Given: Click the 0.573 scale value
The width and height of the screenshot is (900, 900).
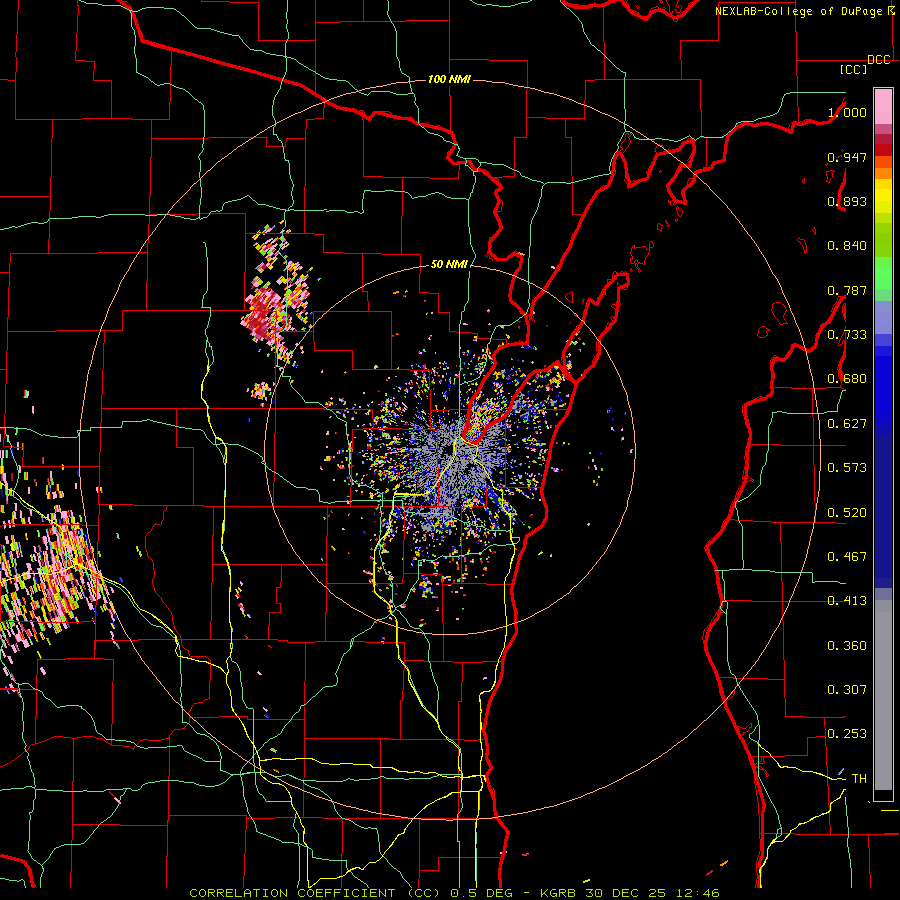Looking at the screenshot, I should pos(847,468).
